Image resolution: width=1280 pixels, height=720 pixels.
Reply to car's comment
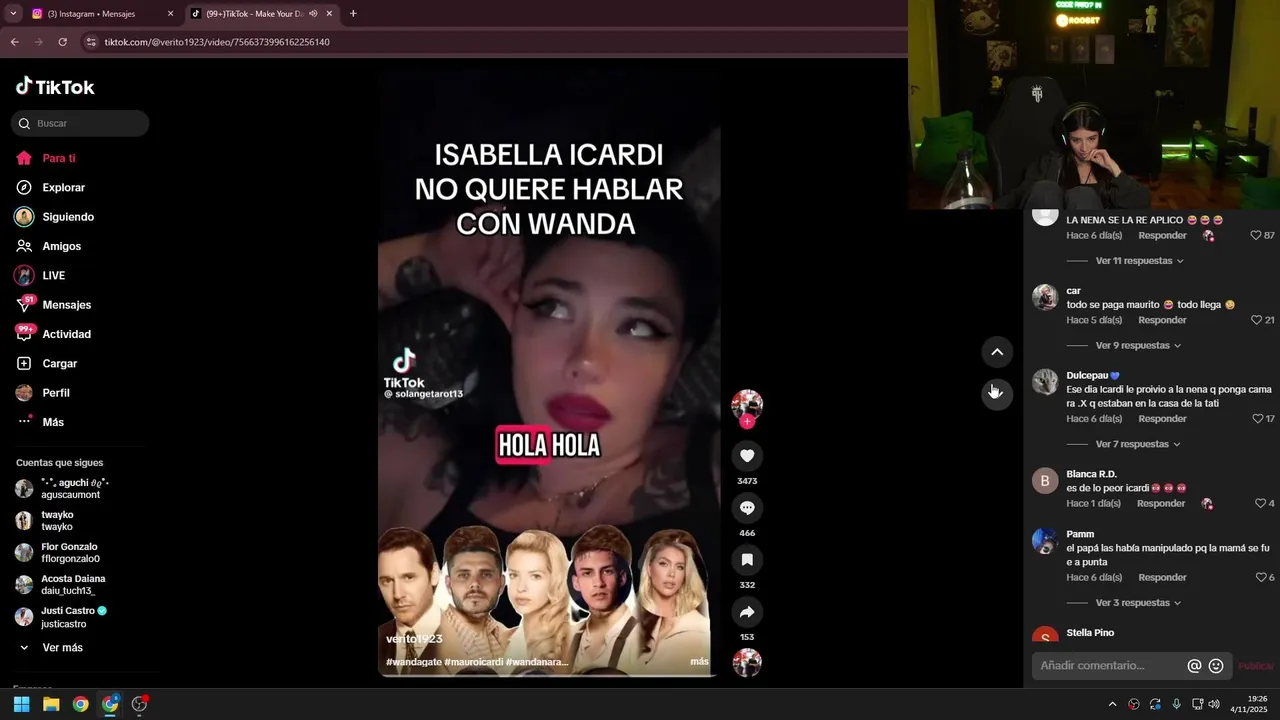1162,320
